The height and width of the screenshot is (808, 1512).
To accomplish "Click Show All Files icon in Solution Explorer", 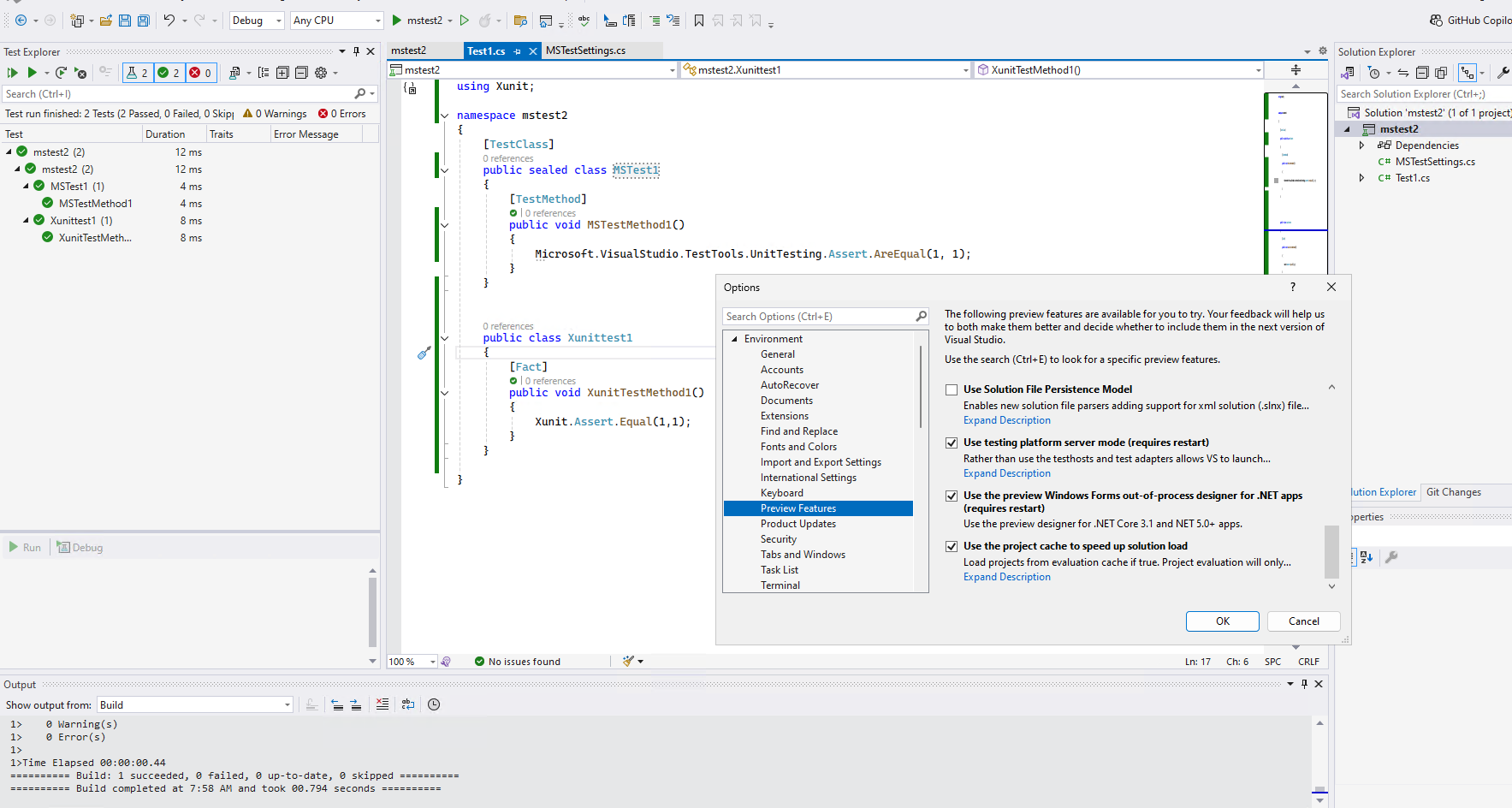I will (x=1441, y=73).
